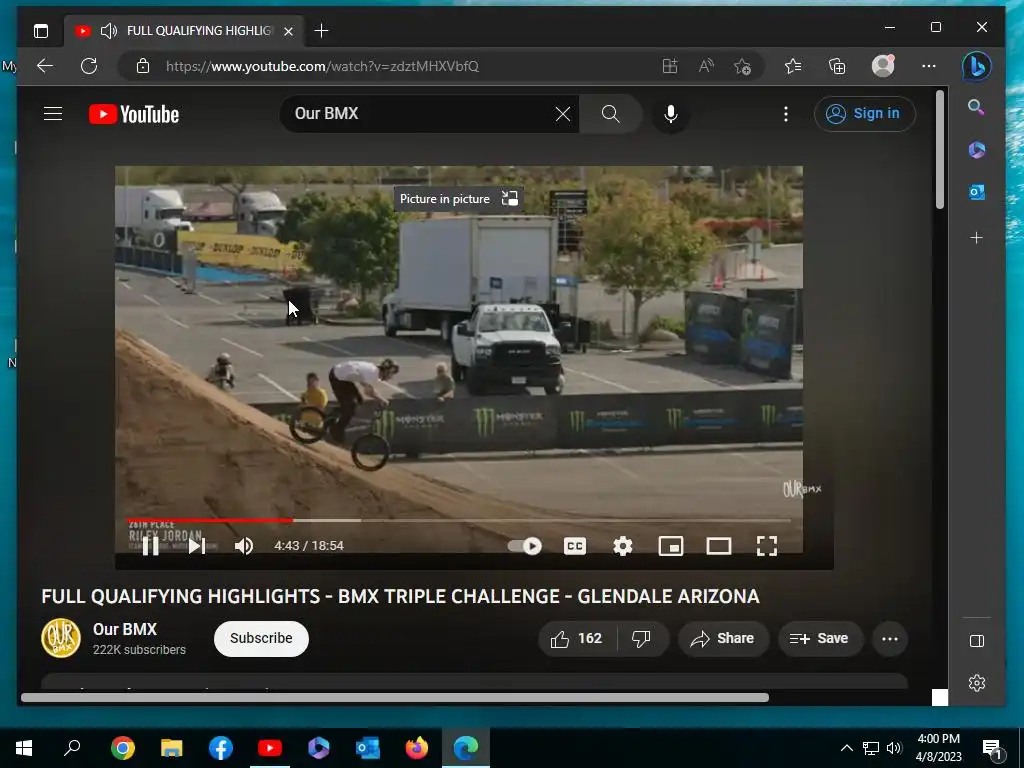Open Edge Collections
The width and height of the screenshot is (1024, 768).
(x=837, y=66)
